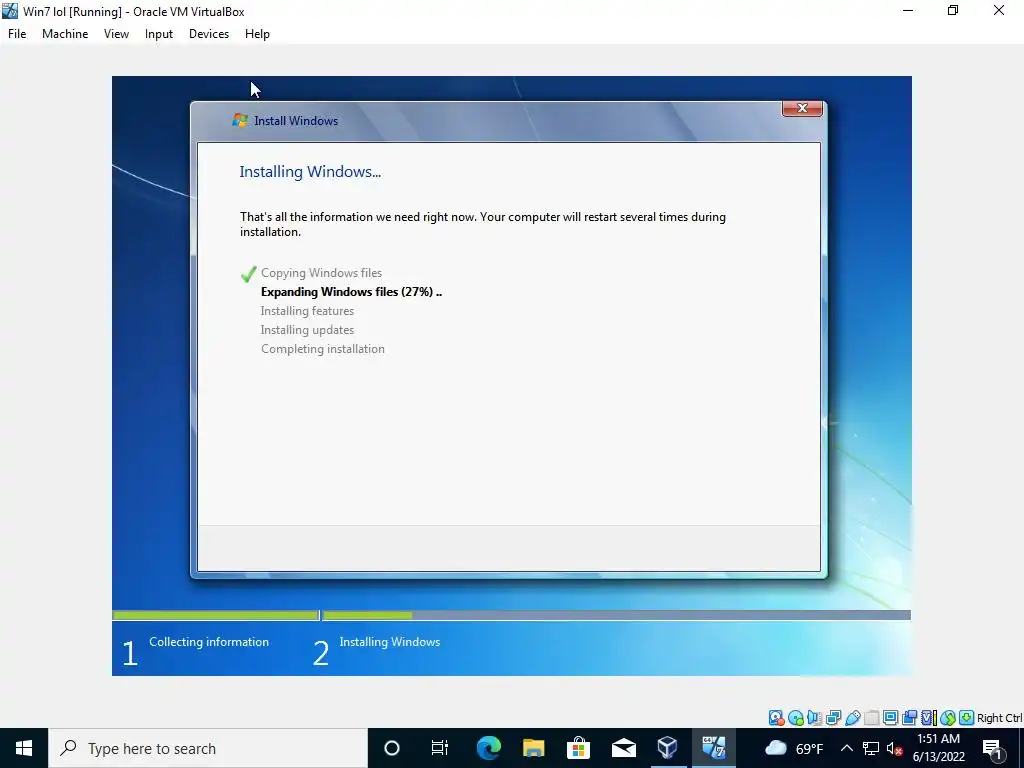Image resolution: width=1024 pixels, height=768 pixels.
Task: Click 'Collecting information' stage label
Action: [209, 642]
